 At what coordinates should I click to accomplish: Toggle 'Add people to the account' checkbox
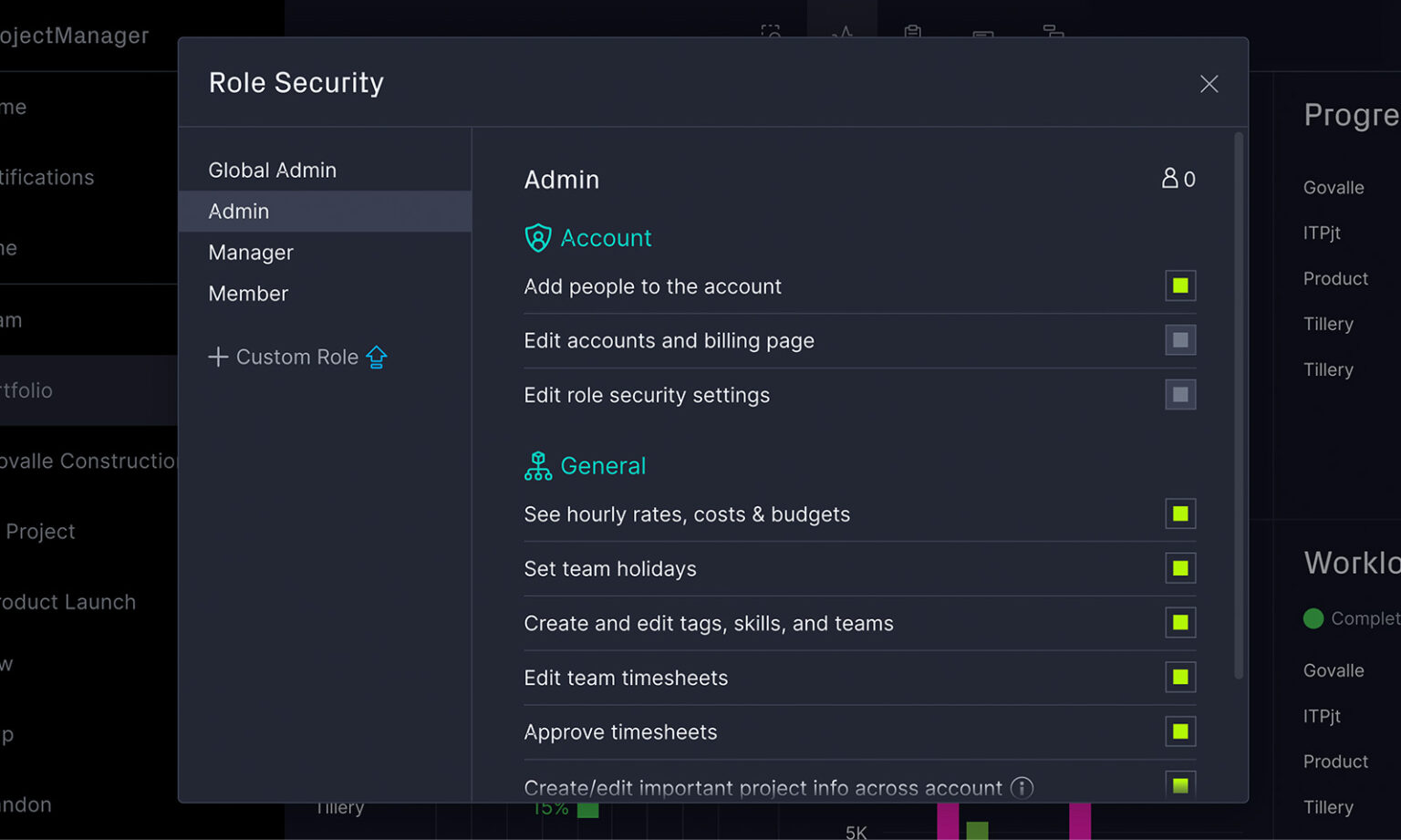pos(1180,285)
